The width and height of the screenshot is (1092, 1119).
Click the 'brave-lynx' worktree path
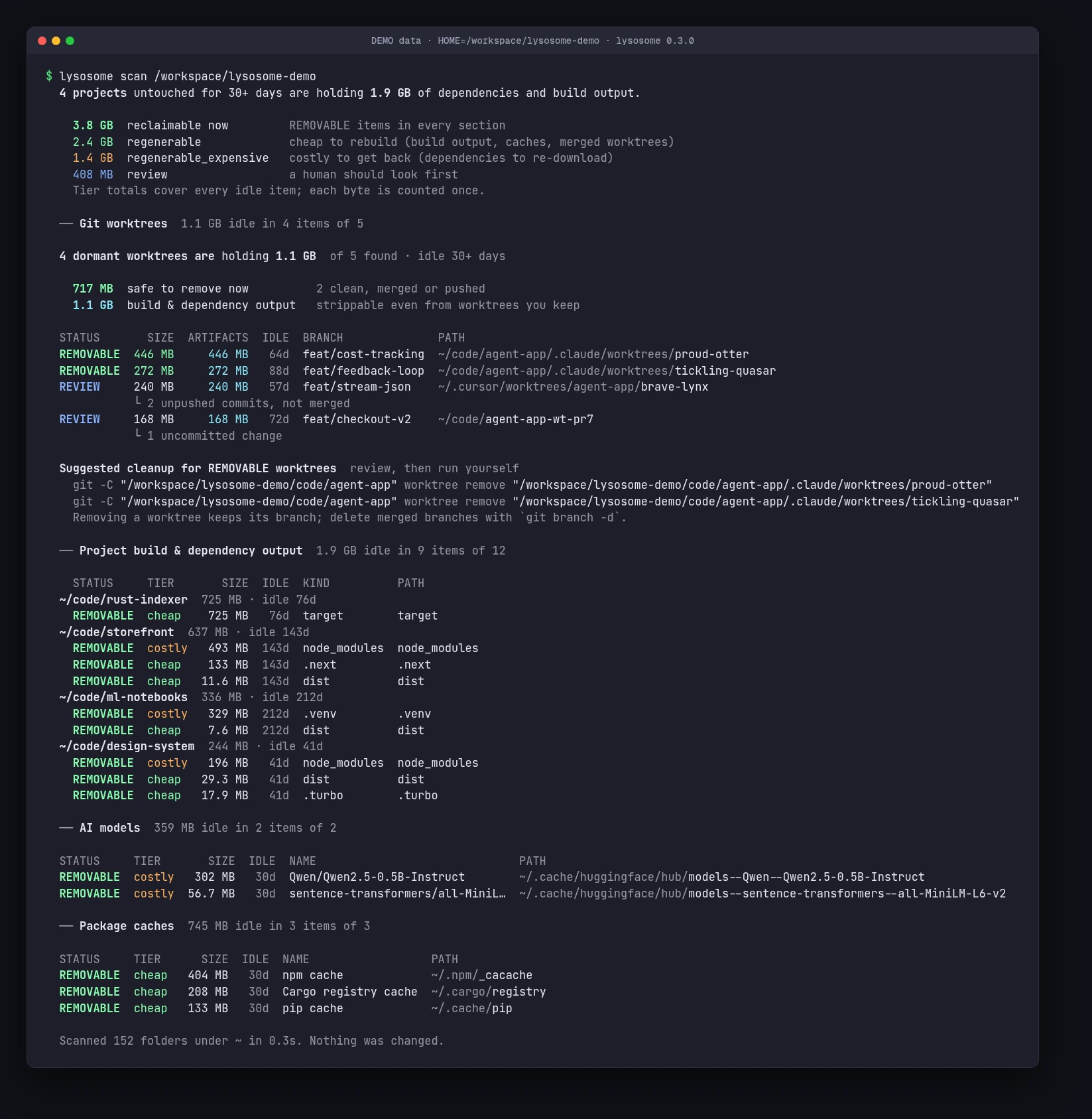point(674,387)
